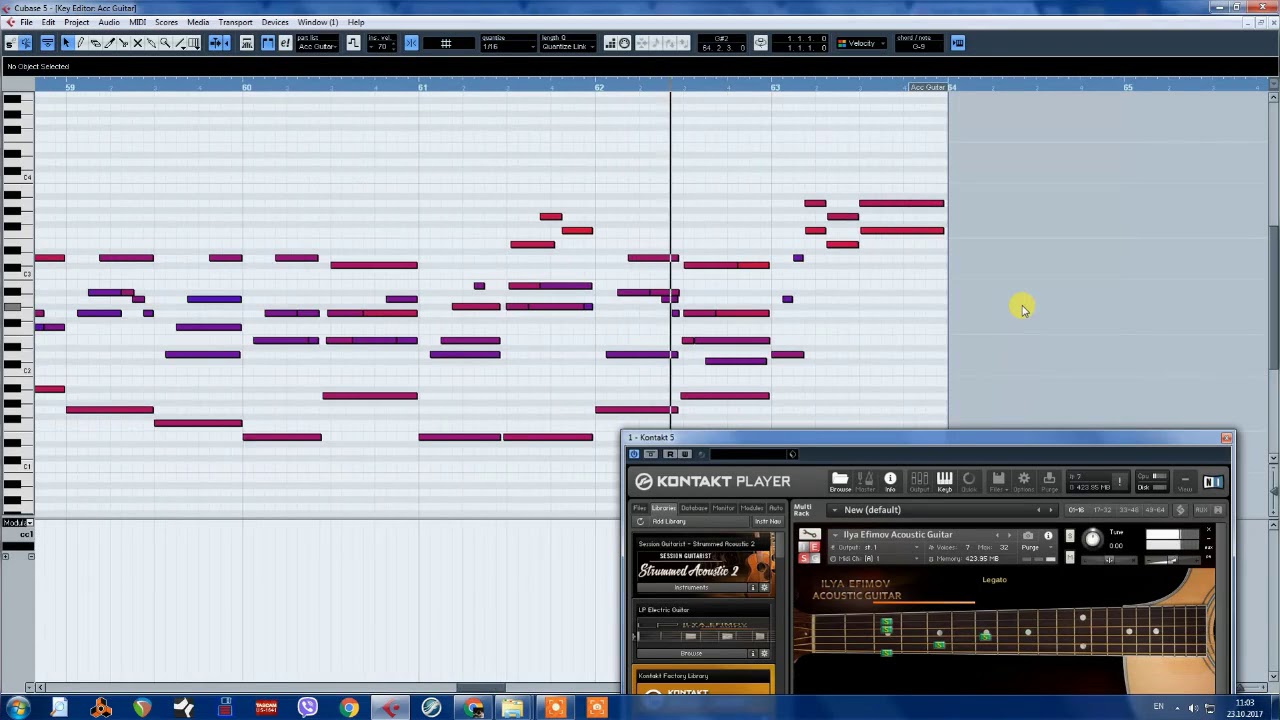Click the Instr Nav button
This screenshot has height=720, width=1280.
point(768,521)
